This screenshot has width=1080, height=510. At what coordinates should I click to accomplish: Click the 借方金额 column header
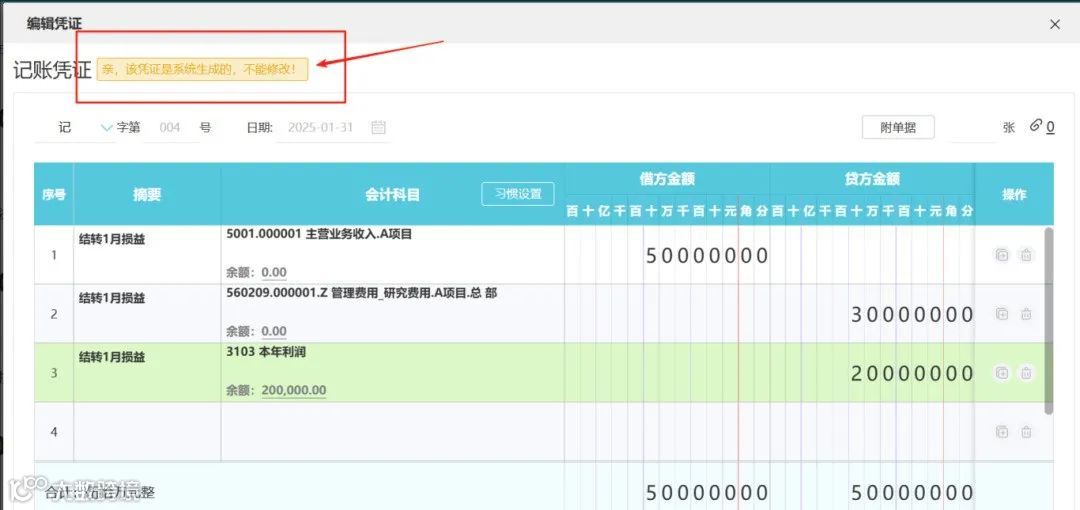[667, 179]
